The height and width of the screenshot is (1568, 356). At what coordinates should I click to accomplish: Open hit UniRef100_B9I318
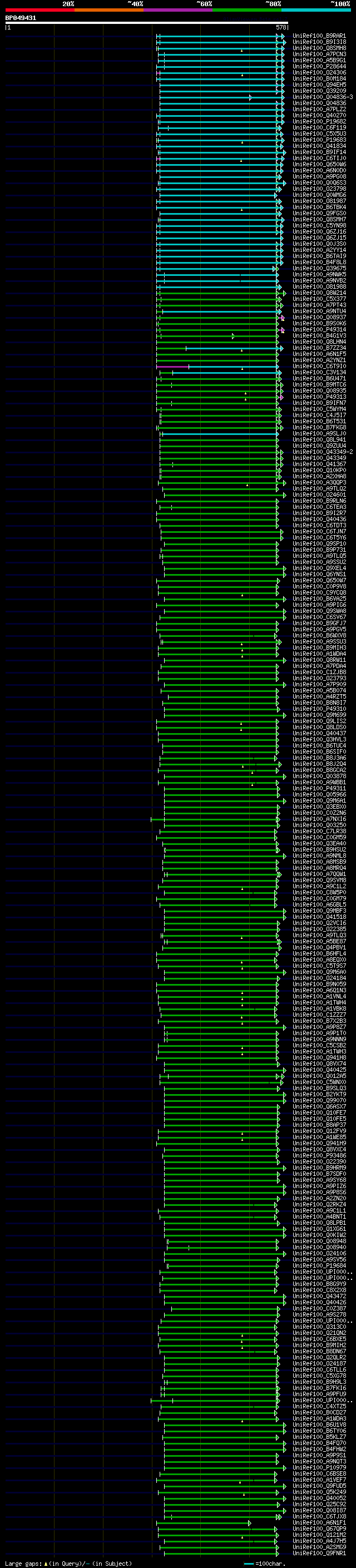click(319, 42)
